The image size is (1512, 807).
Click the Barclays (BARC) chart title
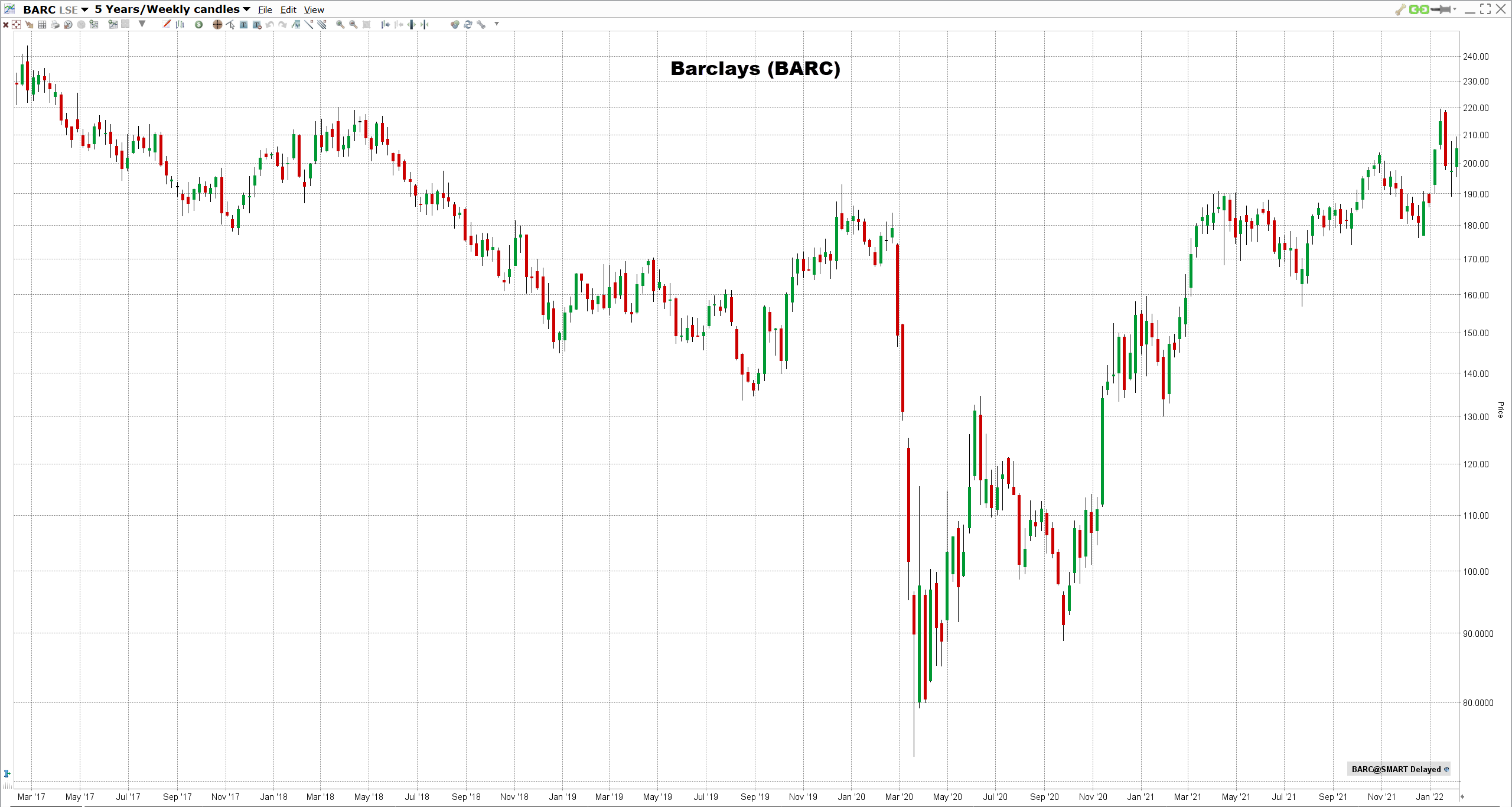point(755,69)
